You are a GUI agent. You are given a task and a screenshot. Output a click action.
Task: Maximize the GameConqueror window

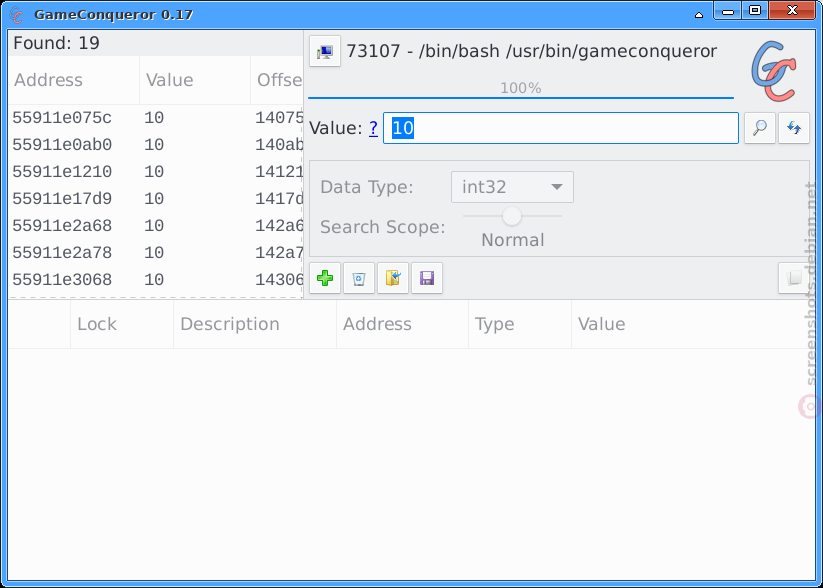755,11
